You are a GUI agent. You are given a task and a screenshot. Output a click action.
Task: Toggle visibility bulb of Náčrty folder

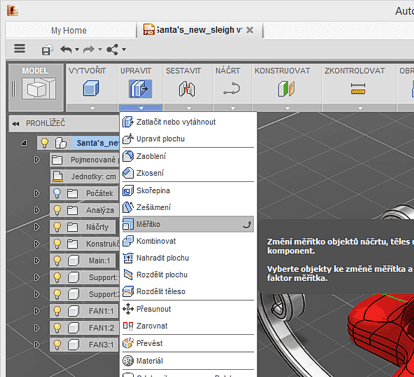click(57, 227)
